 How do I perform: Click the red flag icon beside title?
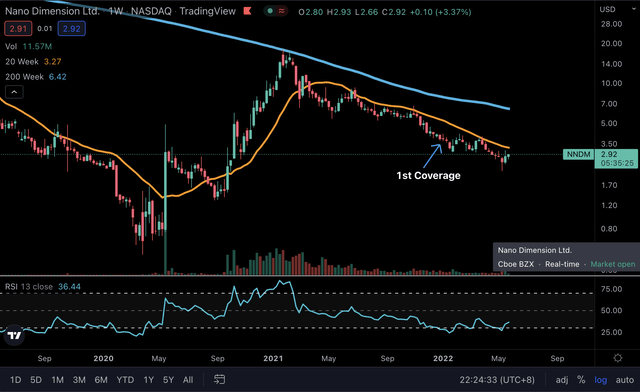(247, 11)
